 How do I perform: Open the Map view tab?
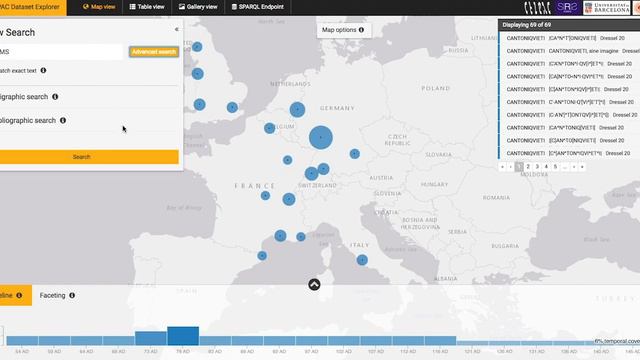(99, 7)
